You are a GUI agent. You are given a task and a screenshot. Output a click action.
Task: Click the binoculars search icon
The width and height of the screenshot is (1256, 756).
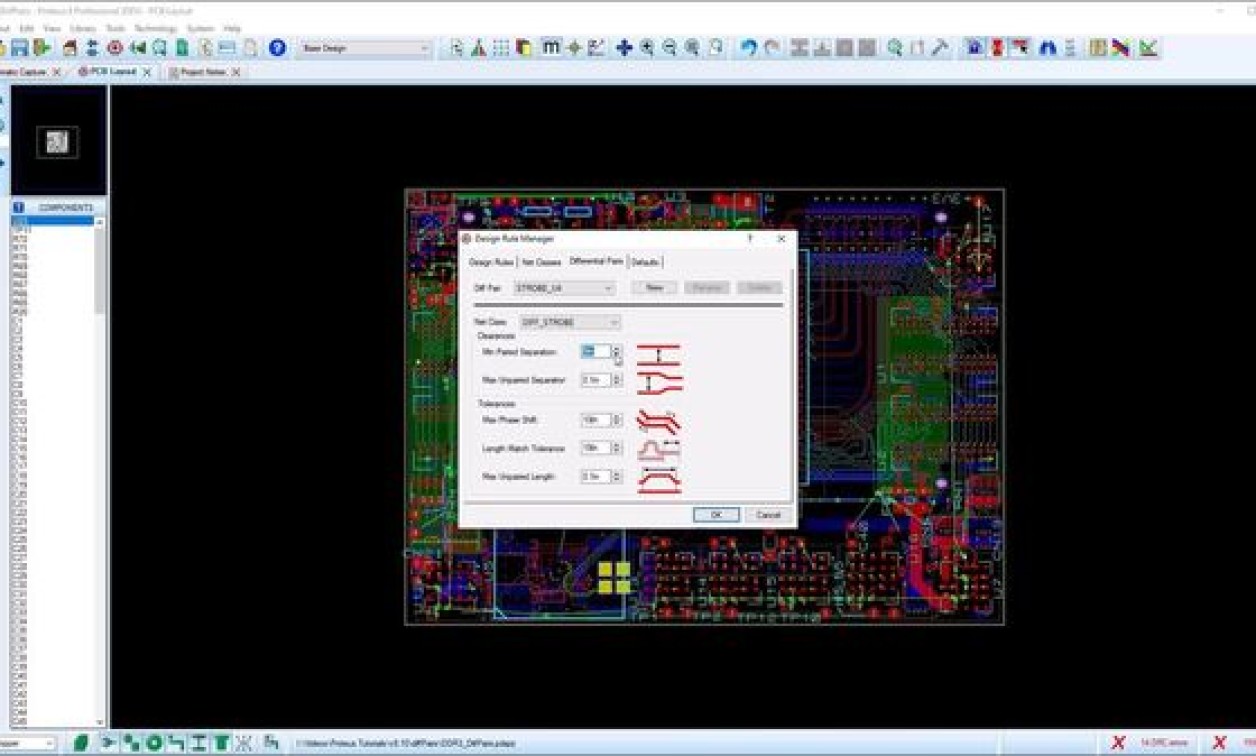click(x=1047, y=48)
